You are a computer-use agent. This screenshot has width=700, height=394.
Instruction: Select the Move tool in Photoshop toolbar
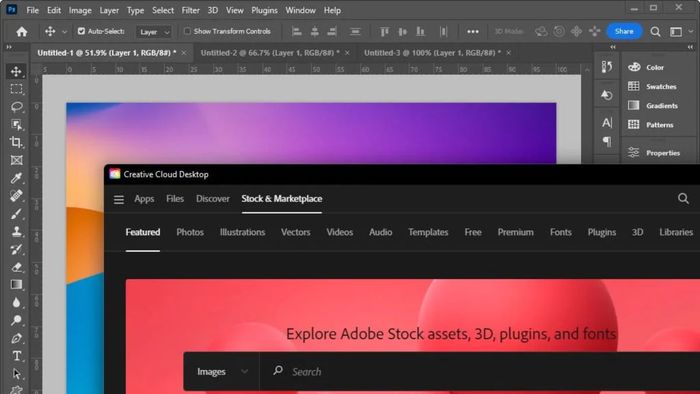coord(17,71)
